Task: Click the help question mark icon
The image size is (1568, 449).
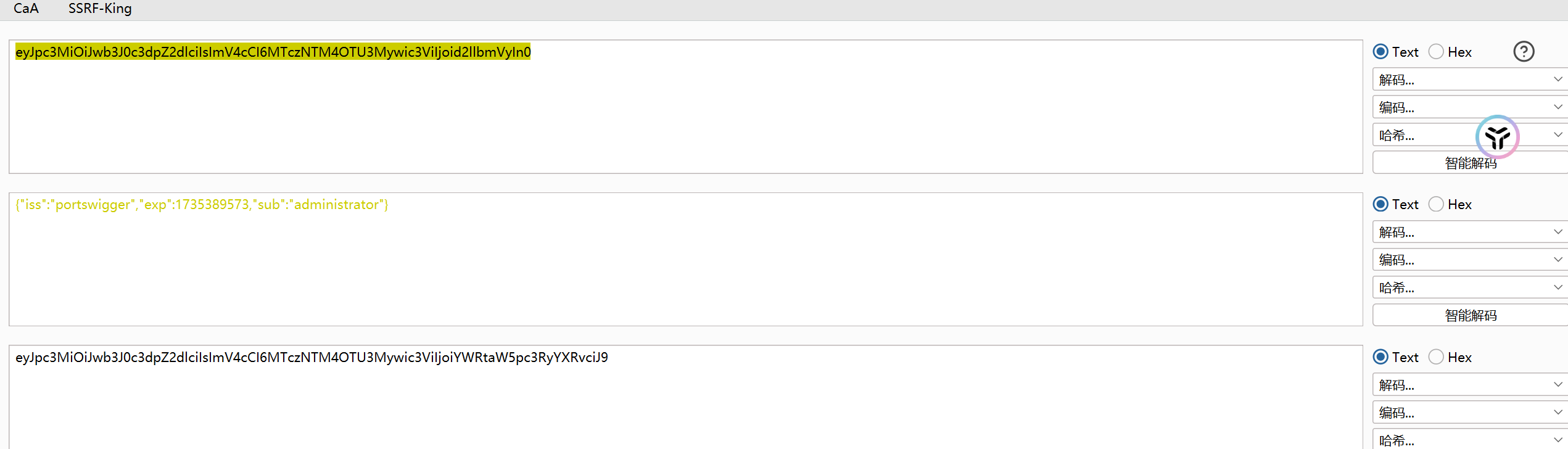Action: 1523,52
